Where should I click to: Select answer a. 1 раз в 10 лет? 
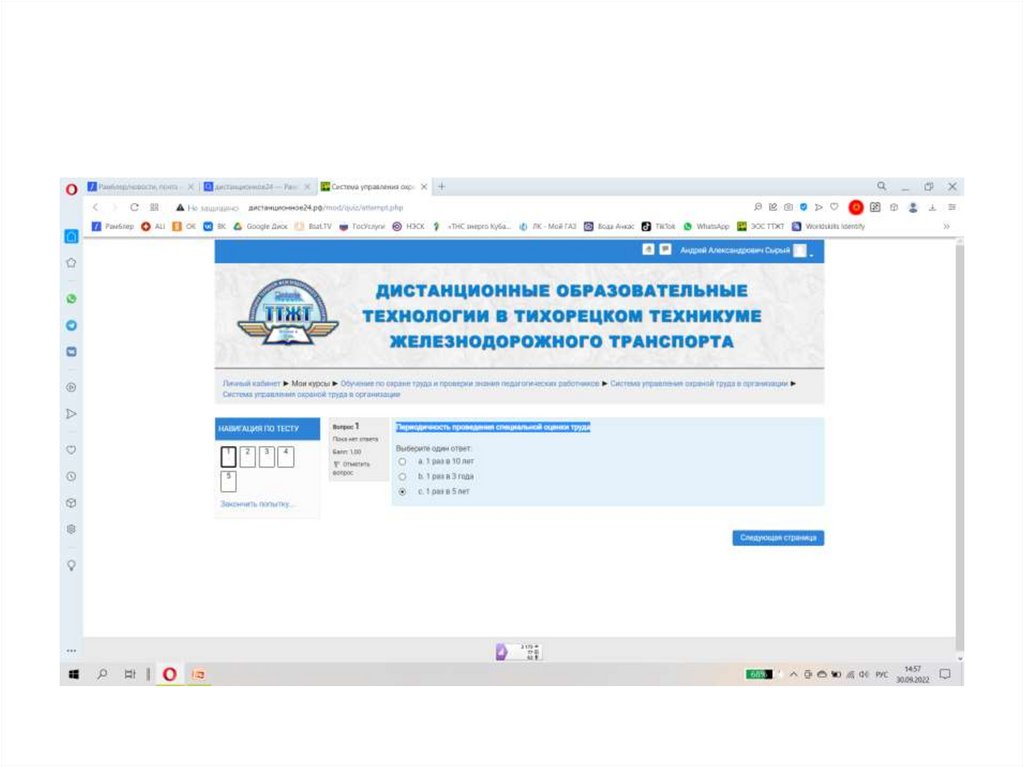coord(402,461)
